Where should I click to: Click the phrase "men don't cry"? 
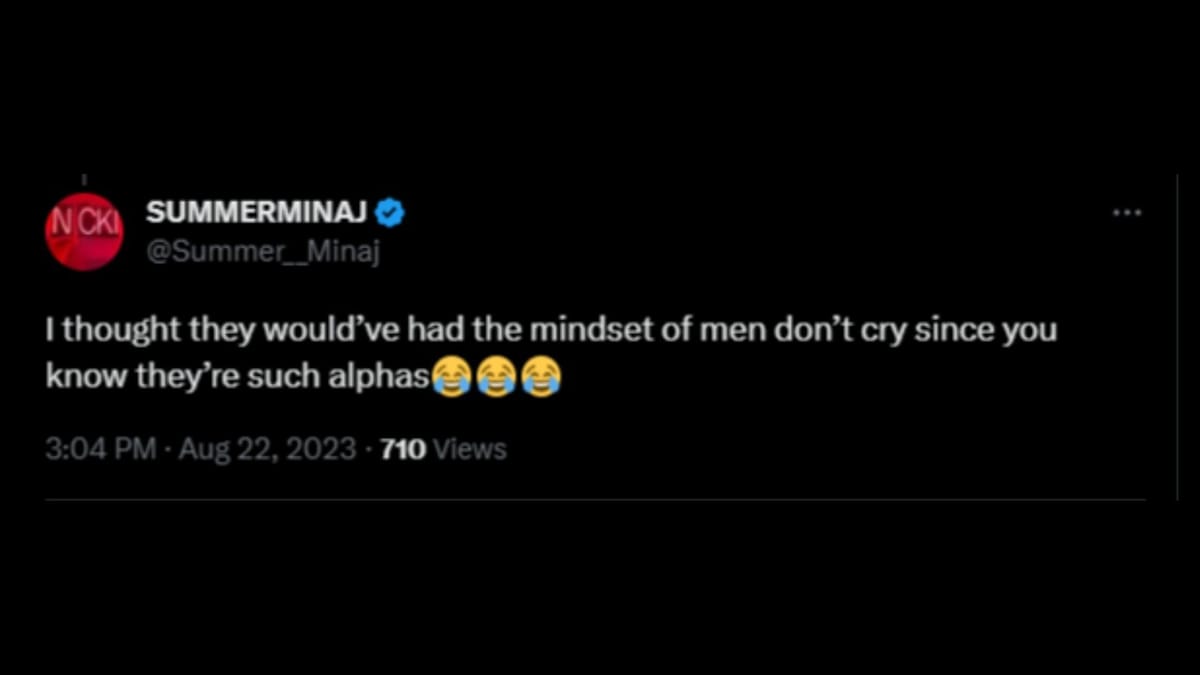[804, 331]
